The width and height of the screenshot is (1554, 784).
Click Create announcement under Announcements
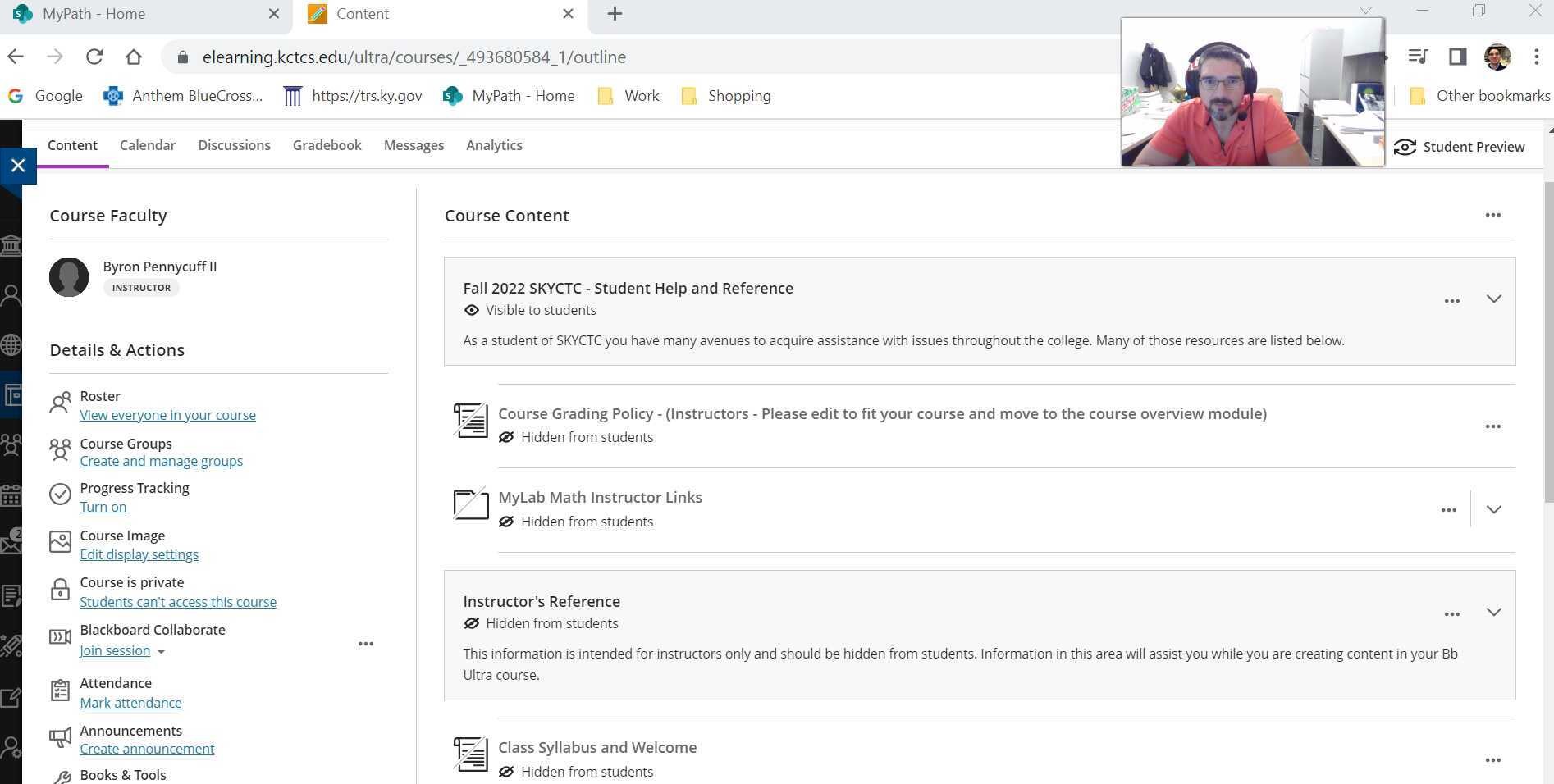(x=147, y=749)
